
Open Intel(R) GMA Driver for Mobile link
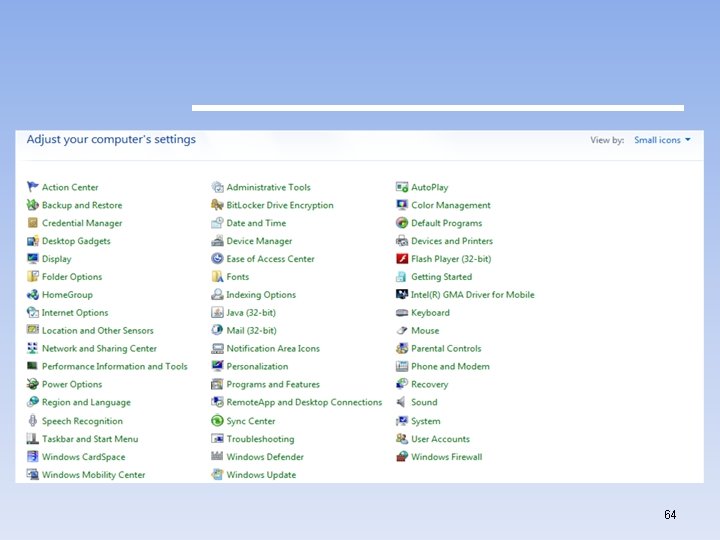[x=472, y=294]
